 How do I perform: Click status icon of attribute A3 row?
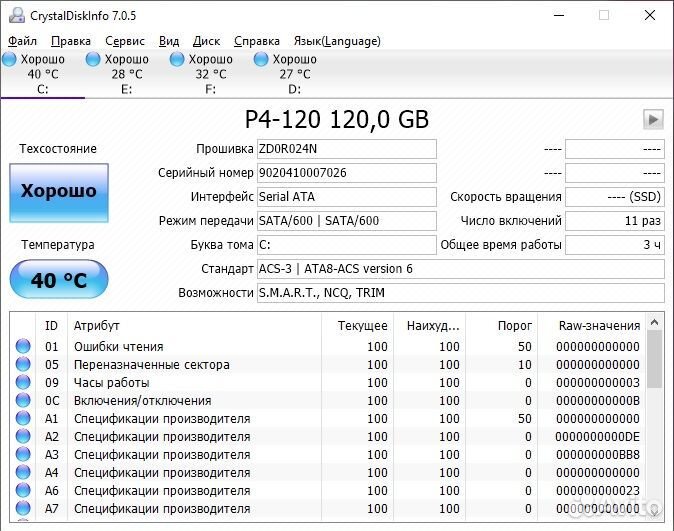click(23, 454)
